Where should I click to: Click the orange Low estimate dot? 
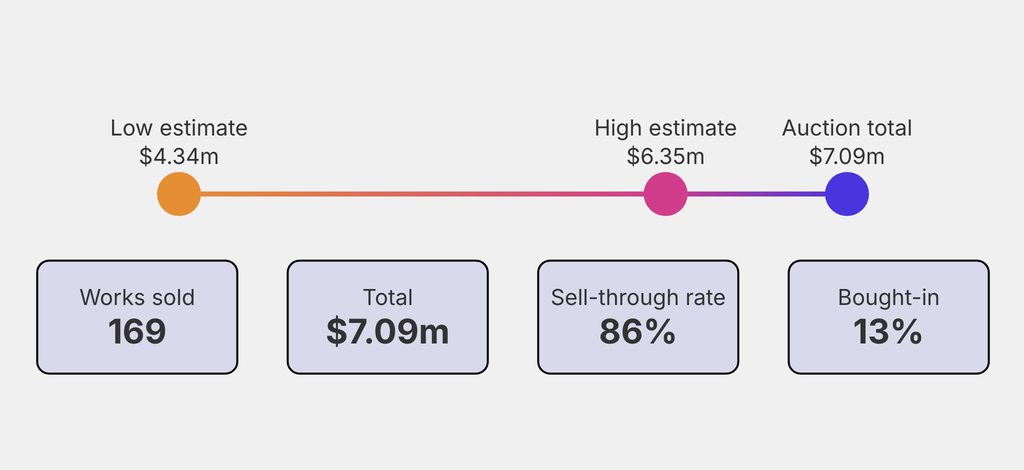(179, 194)
